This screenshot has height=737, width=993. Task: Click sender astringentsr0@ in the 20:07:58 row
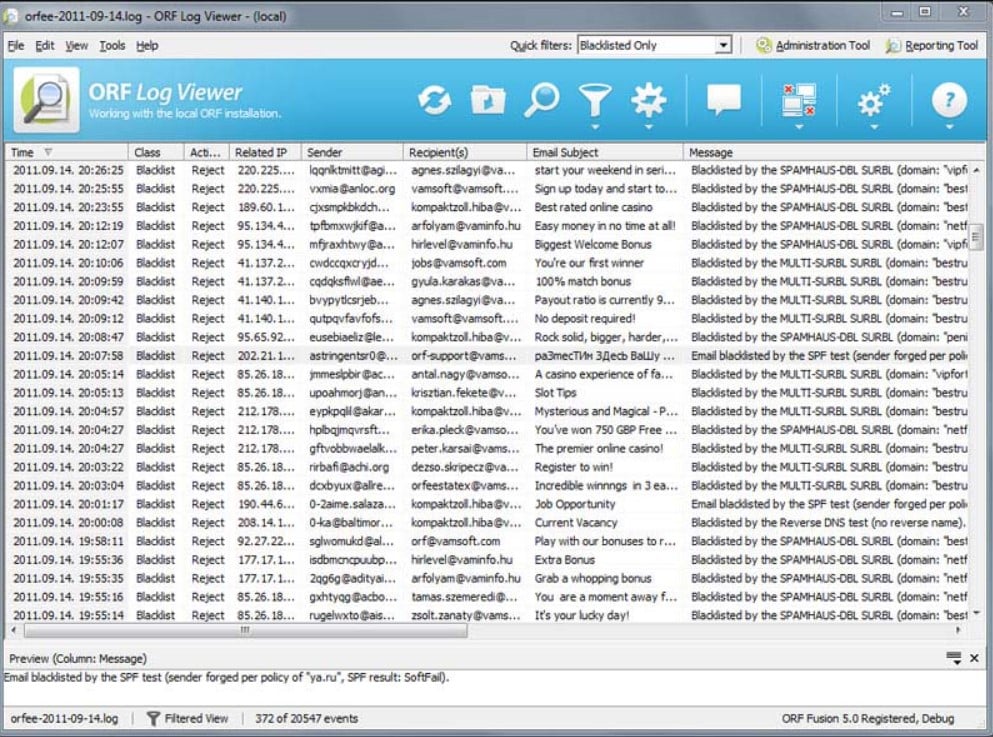[353, 356]
